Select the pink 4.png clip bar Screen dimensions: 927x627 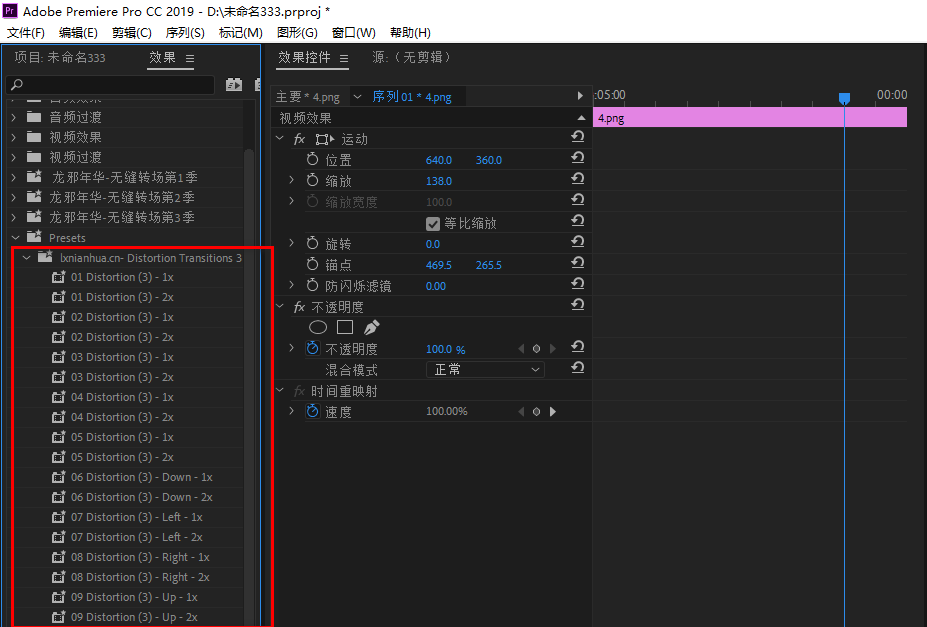click(x=750, y=118)
